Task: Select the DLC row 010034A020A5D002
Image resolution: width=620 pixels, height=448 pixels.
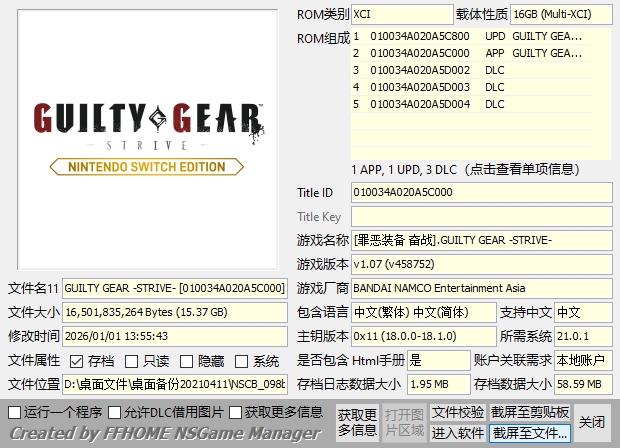Action: click(471, 70)
